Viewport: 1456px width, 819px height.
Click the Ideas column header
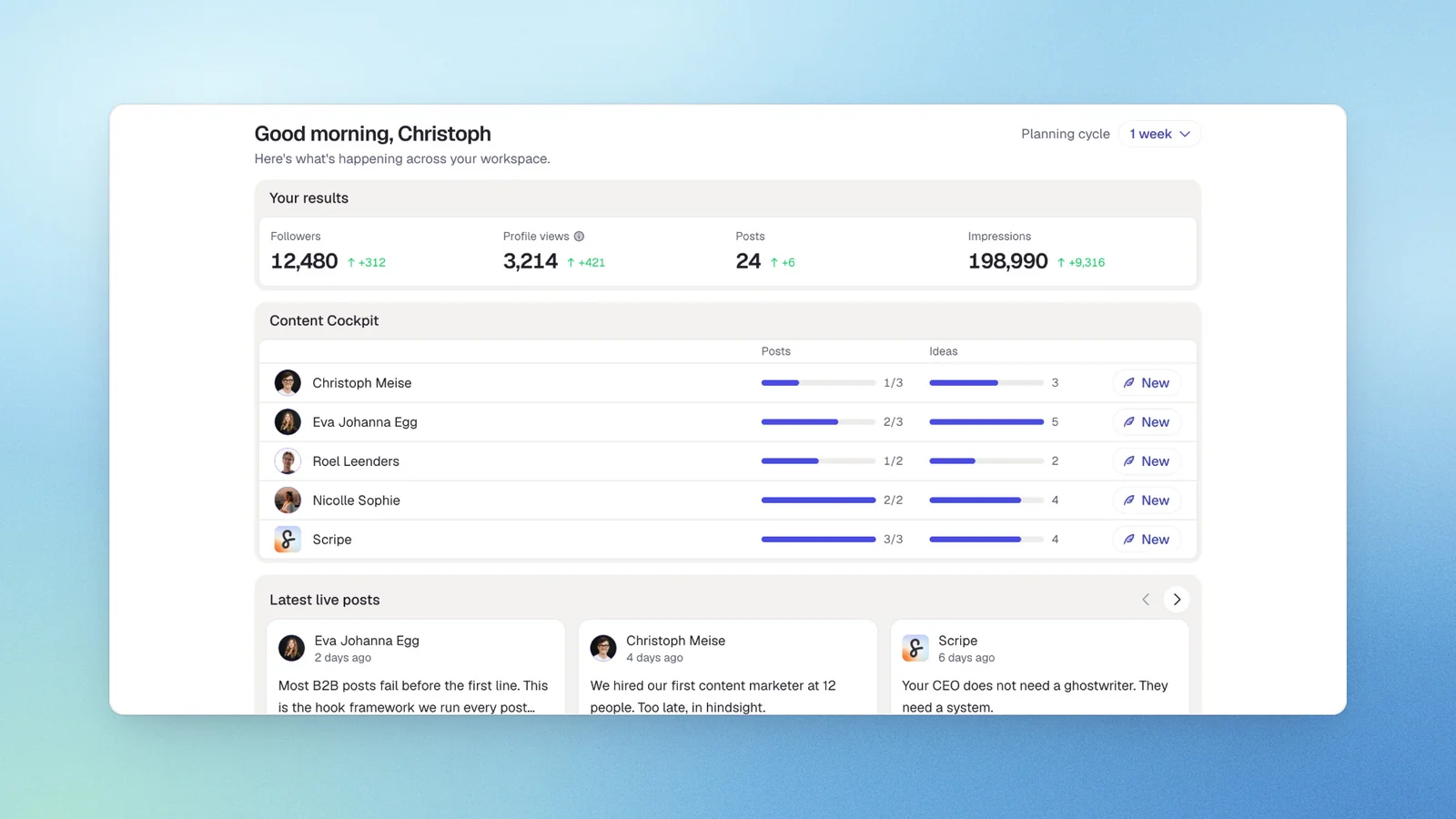click(943, 351)
